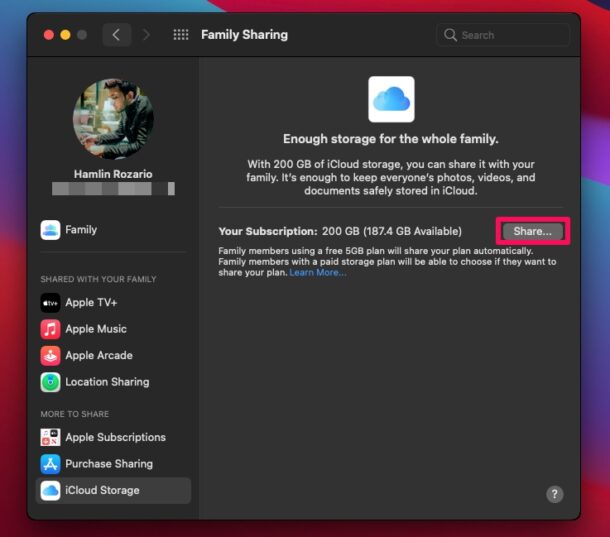610x537 pixels.
Task: Click the search magnifier icon
Action: pos(450,35)
